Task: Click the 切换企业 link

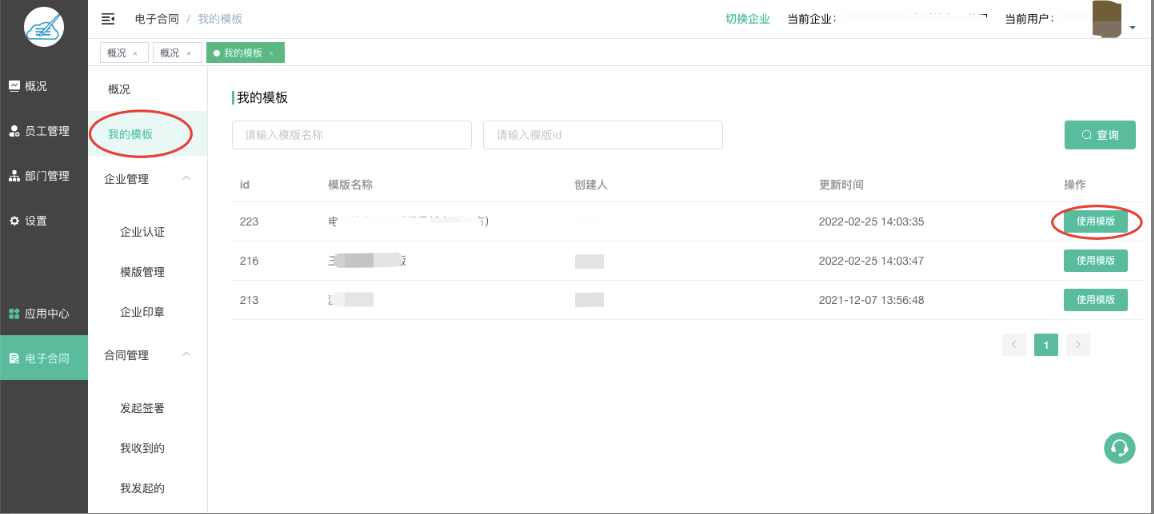Action: click(x=747, y=19)
